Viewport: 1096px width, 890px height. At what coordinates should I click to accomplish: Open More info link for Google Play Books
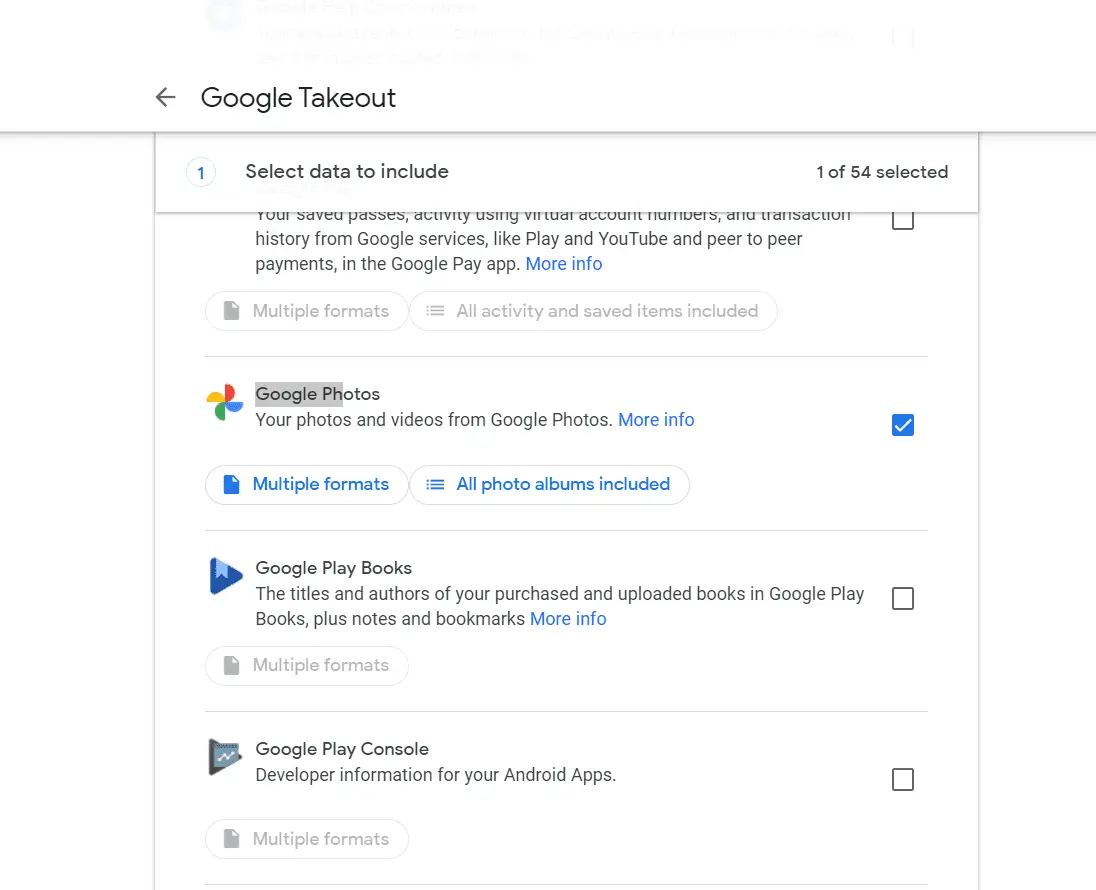pyautogui.click(x=568, y=619)
